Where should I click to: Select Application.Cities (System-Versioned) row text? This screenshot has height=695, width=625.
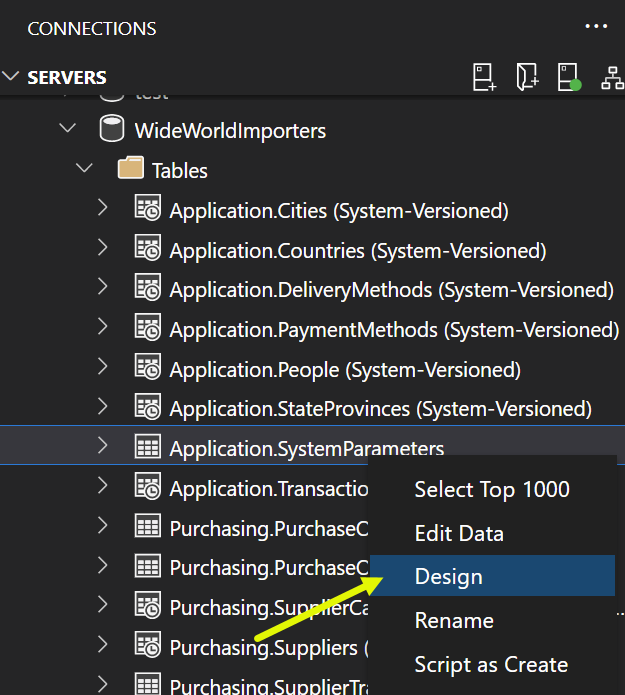(339, 211)
